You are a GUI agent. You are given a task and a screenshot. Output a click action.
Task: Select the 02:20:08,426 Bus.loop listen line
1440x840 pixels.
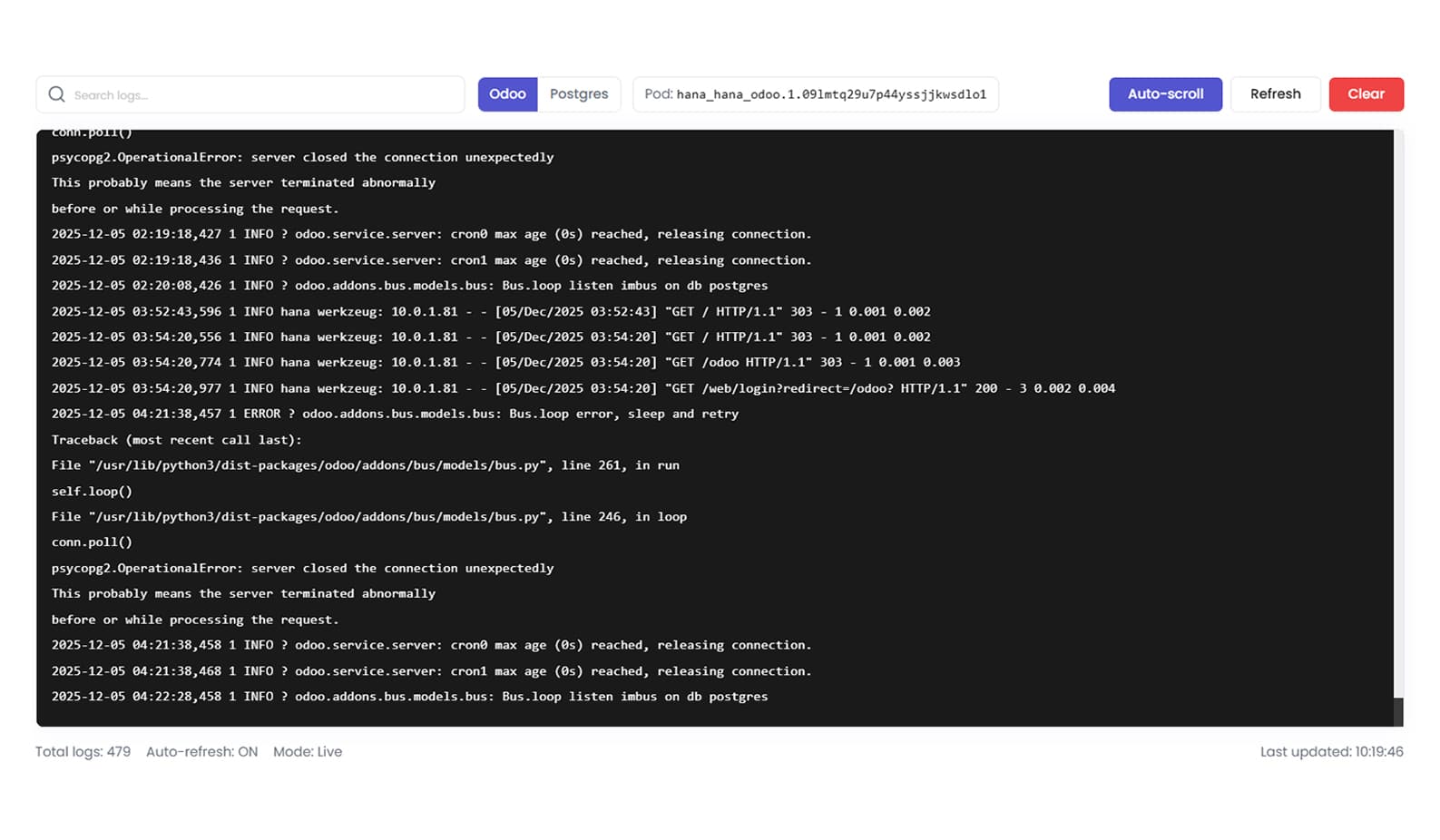pos(409,286)
